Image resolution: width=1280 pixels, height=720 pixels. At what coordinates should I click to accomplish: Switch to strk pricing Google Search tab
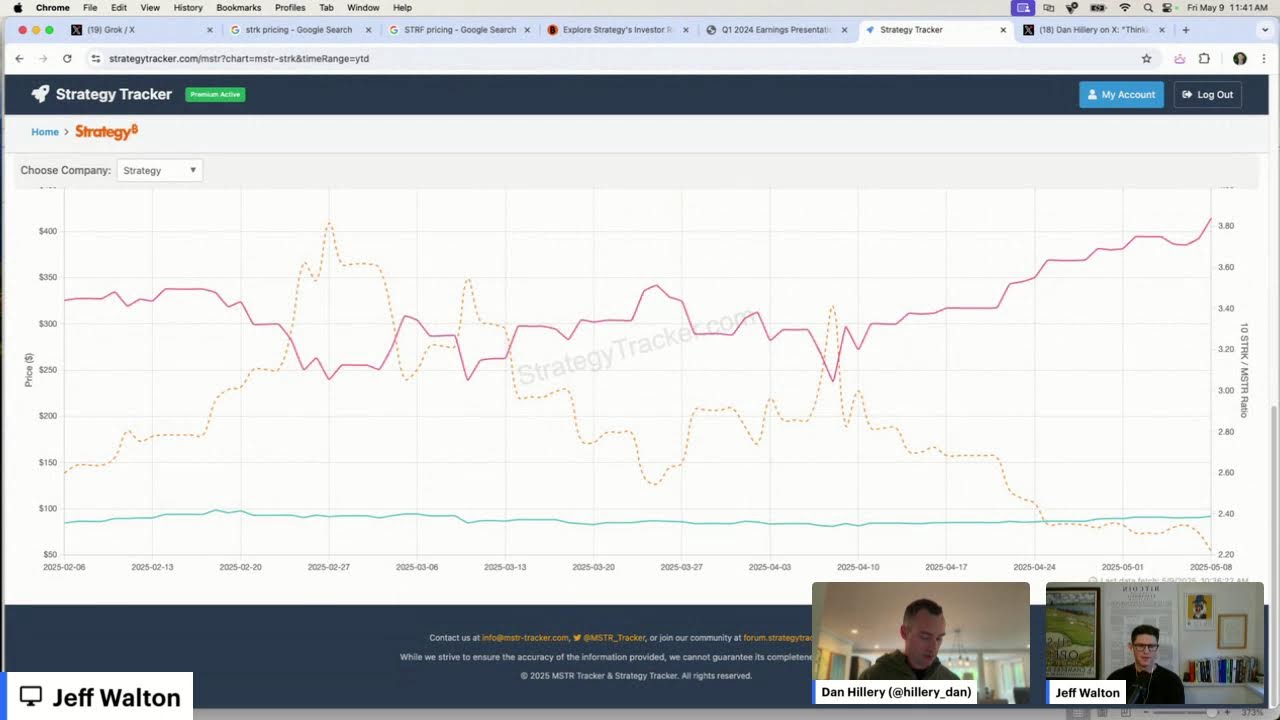pos(299,30)
